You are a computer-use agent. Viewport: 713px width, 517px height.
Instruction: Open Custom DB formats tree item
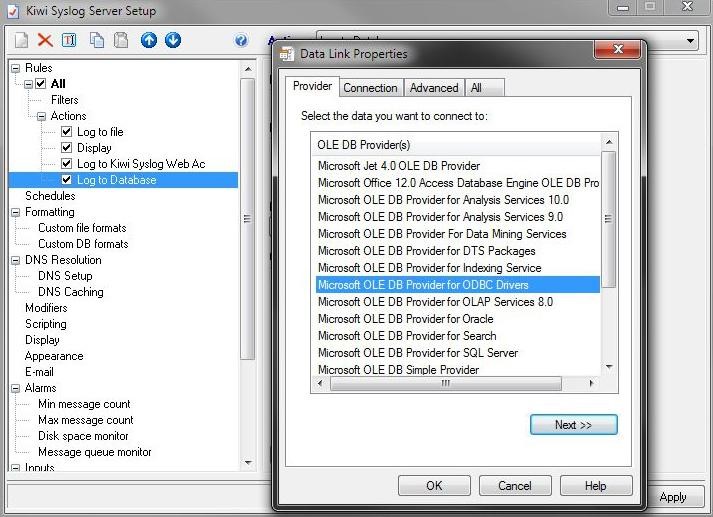click(83, 244)
